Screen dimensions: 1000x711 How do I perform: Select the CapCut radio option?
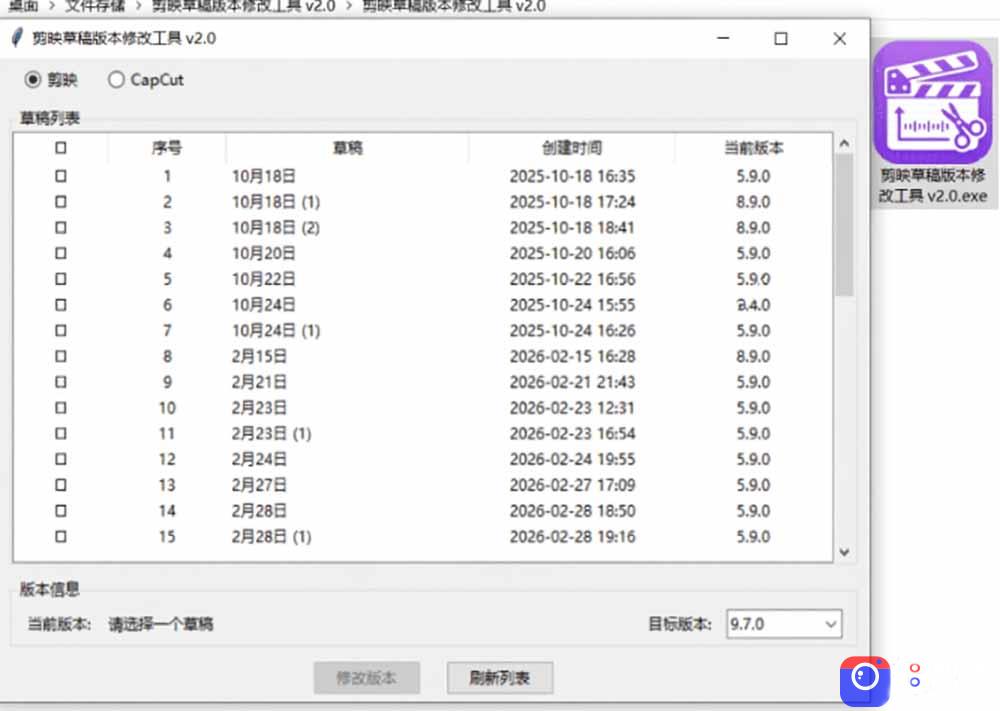click(116, 80)
